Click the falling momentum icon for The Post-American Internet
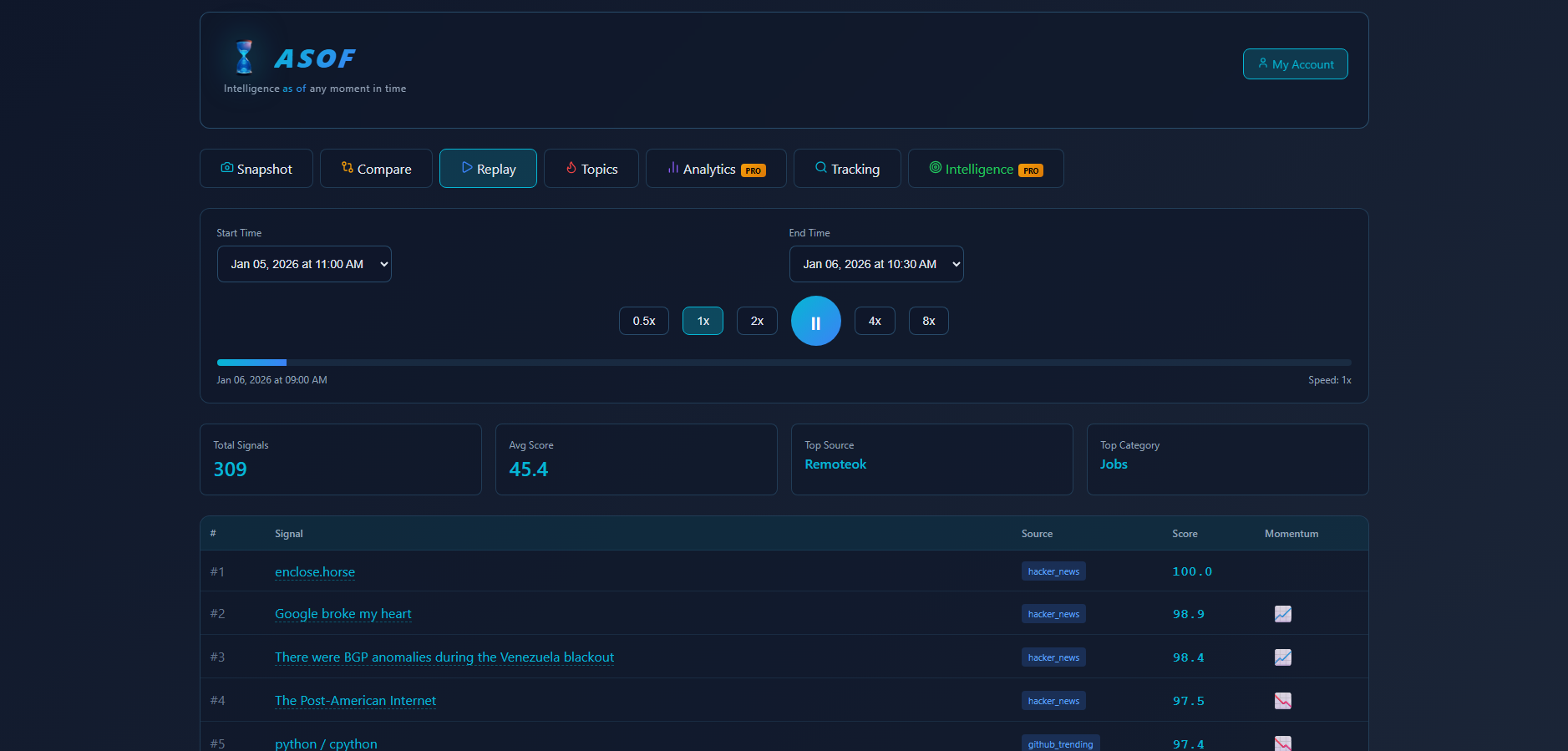 tap(1283, 701)
